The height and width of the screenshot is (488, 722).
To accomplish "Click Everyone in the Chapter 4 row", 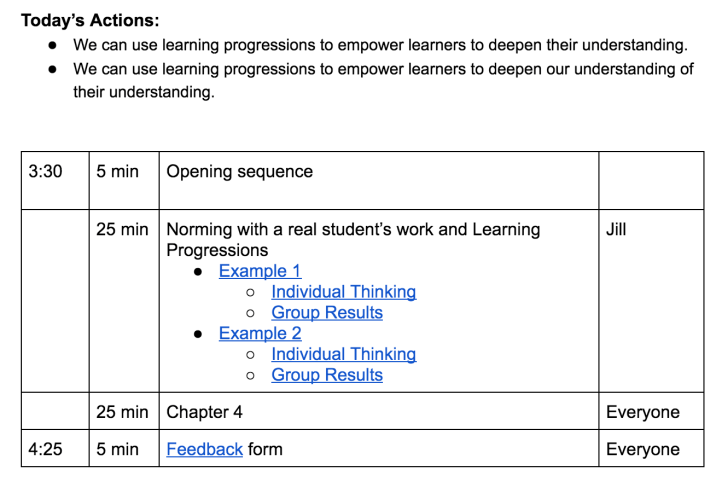I will coord(643,412).
